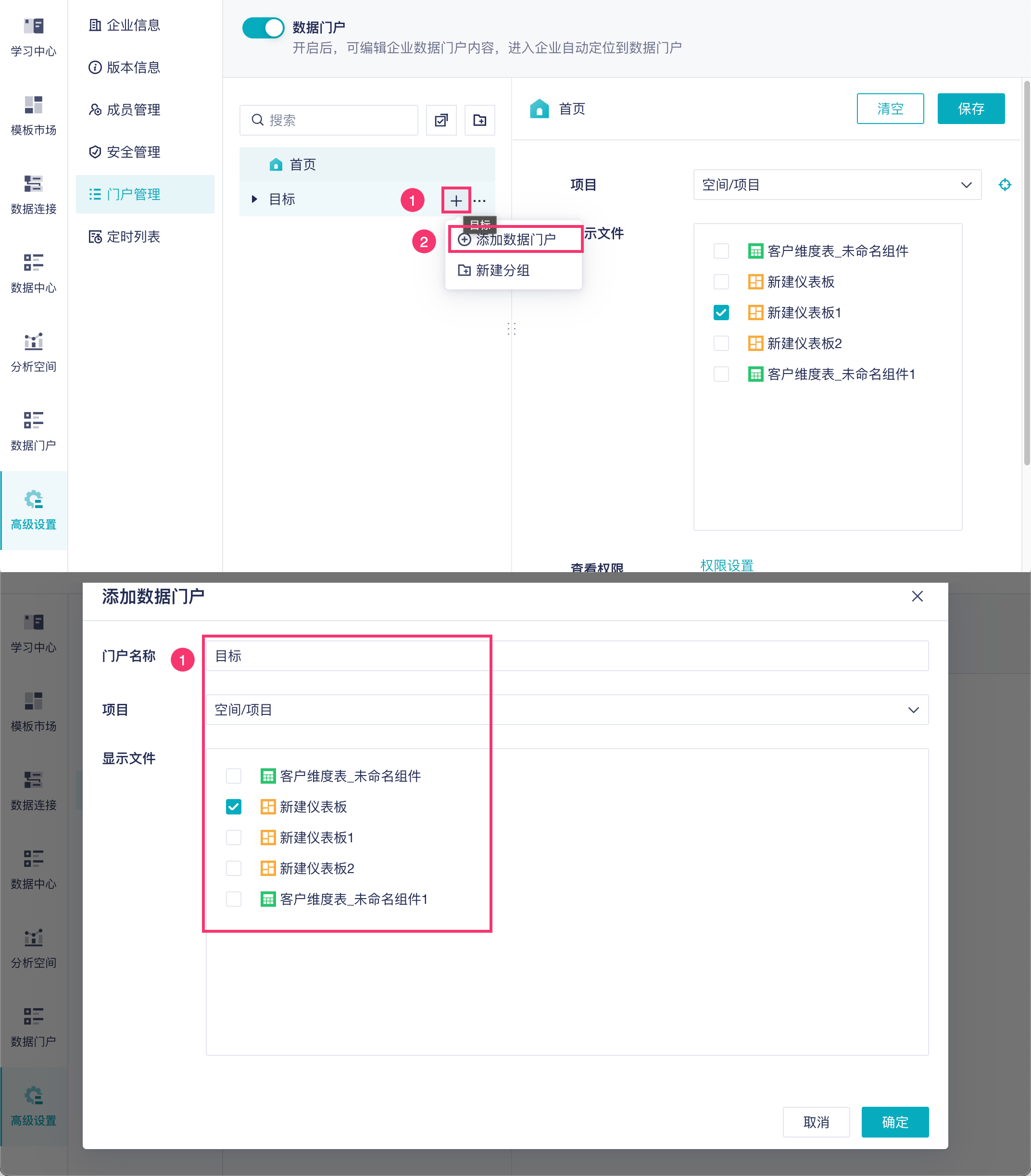The width and height of the screenshot is (1031, 1176).
Task: Open the 学习中心 sidebar icon
Action: point(33,36)
